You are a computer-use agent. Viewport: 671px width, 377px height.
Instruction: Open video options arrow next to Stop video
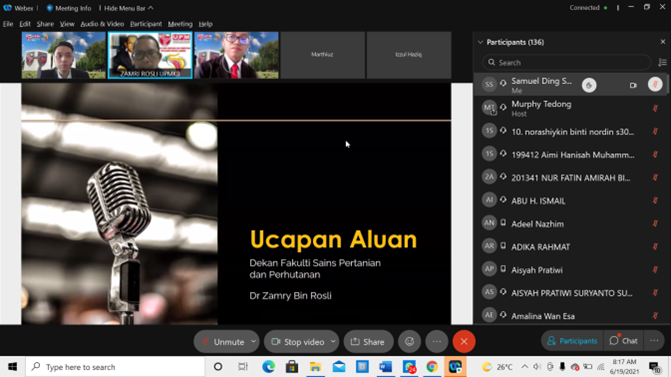333,341
